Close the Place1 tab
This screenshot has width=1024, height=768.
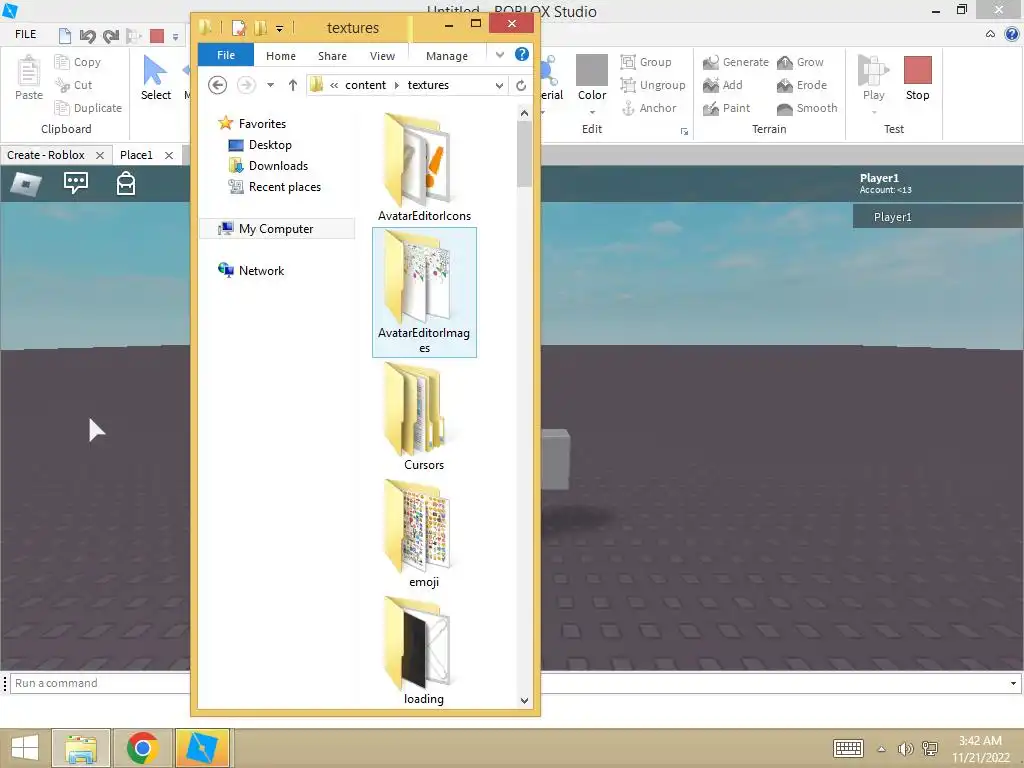pos(169,155)
